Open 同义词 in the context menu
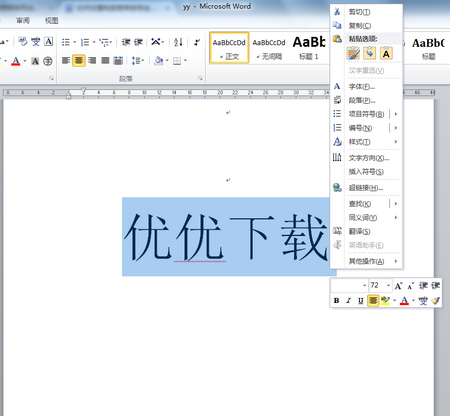Screen dimensions: 450x416 [367, 218]
